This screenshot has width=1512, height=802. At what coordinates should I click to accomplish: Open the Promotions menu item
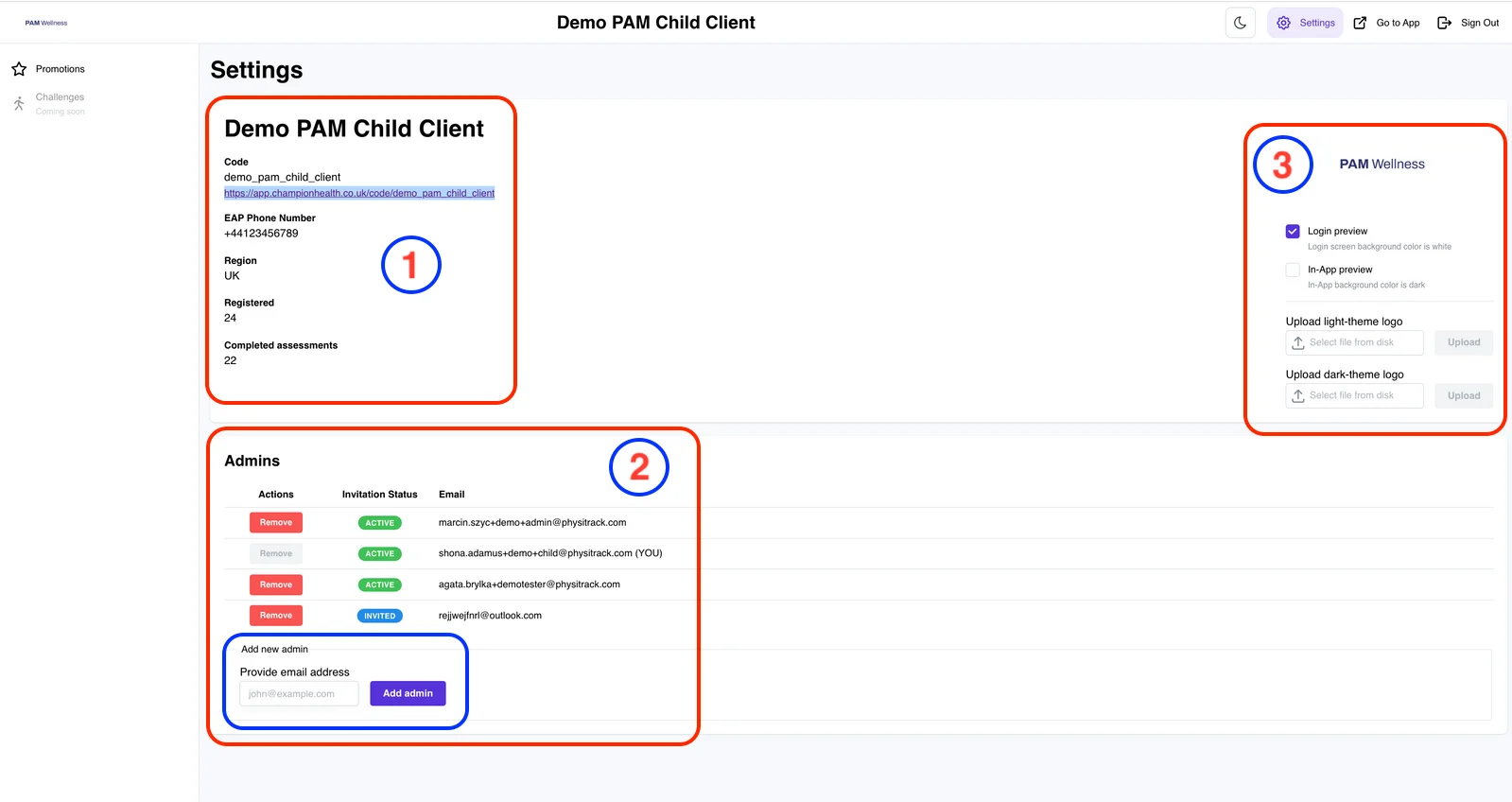click(60, 69)
